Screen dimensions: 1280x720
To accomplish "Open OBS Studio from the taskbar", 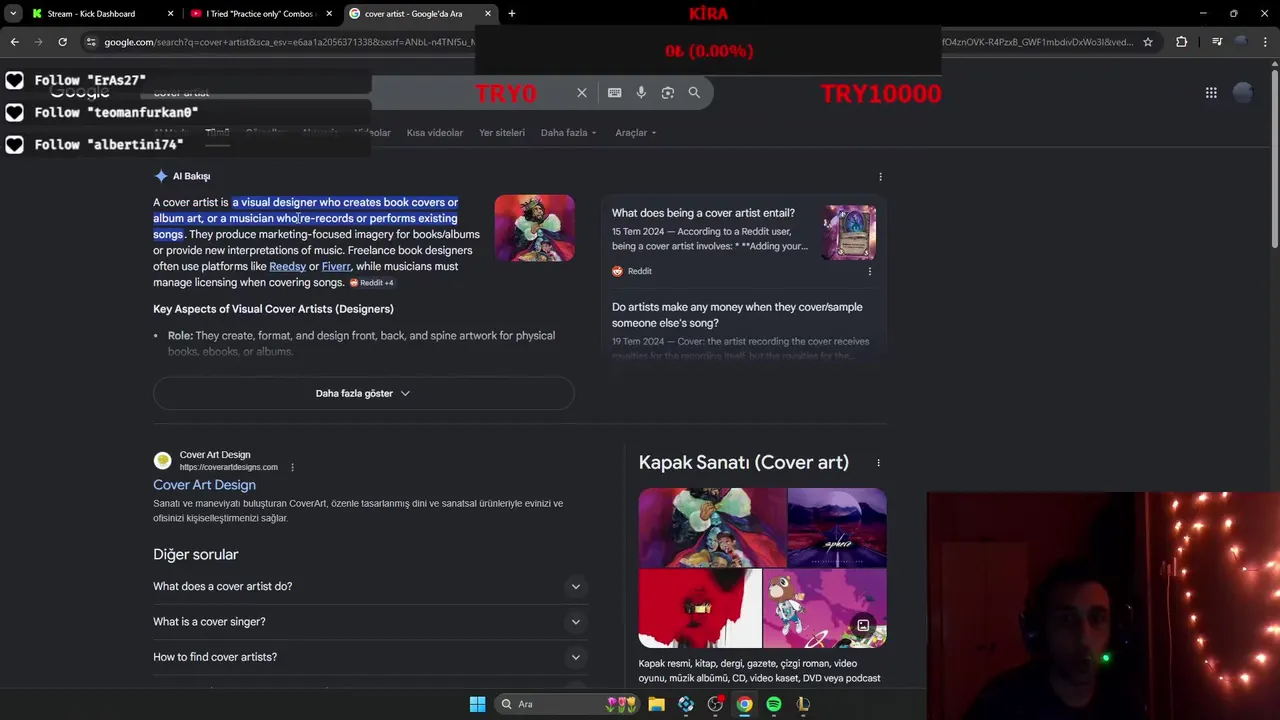I will coord(715,704).
